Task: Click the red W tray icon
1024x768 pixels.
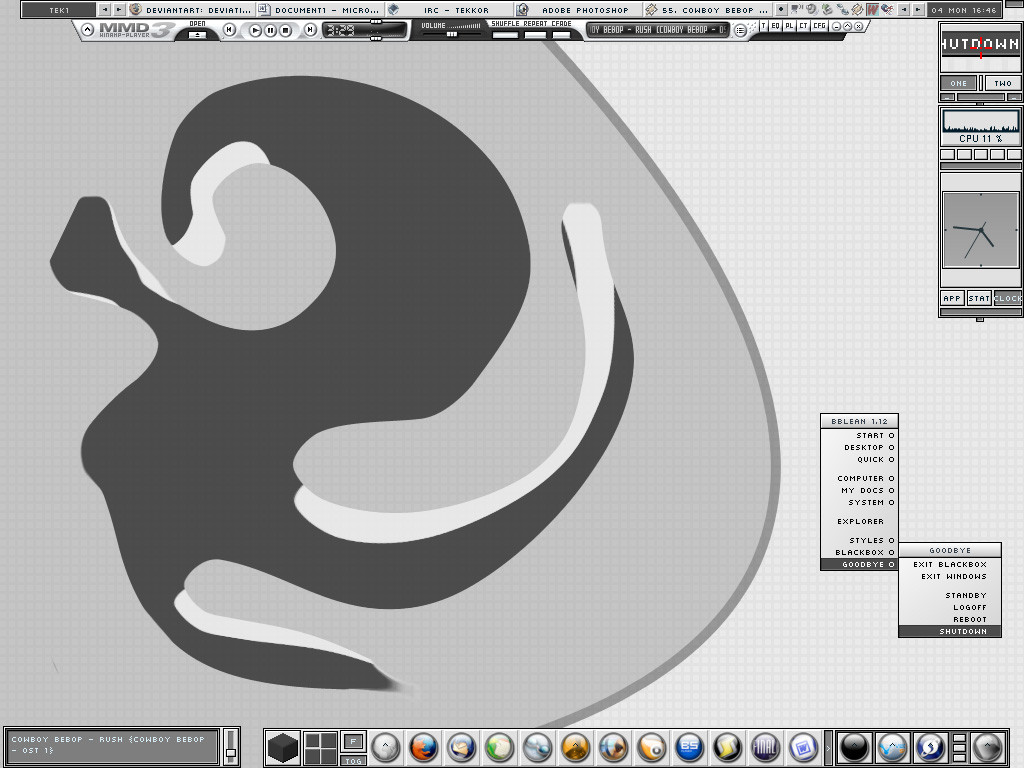Action: [872, 10]
